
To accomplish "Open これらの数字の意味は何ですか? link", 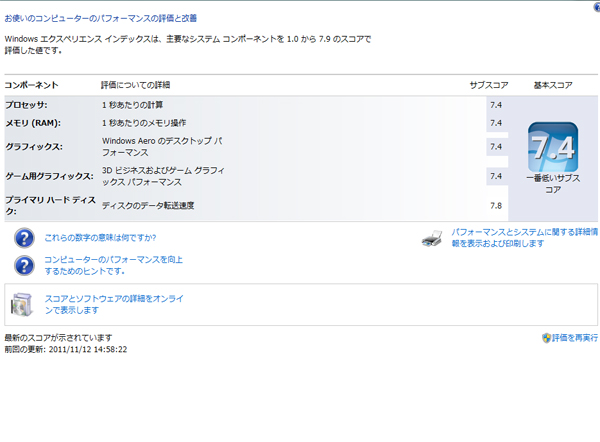I will pyautogui.click(x=100, y=238).
